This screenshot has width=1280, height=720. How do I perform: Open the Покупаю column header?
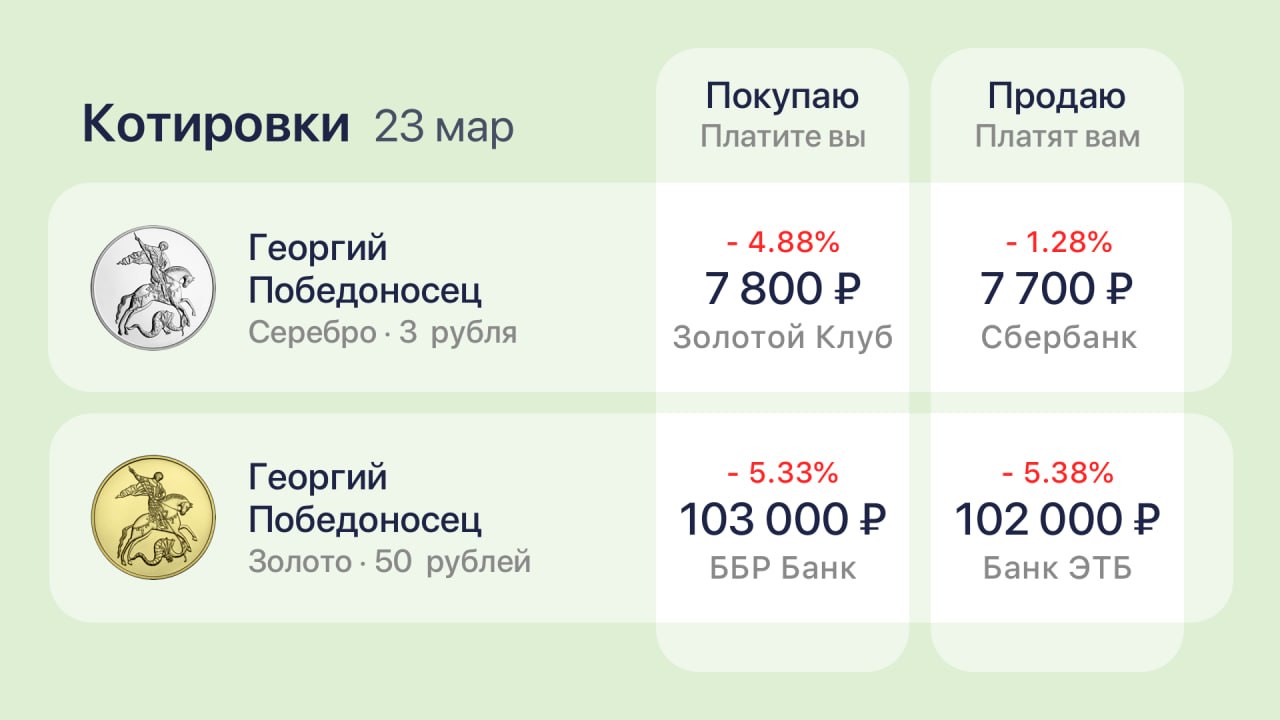coord(782,97)
